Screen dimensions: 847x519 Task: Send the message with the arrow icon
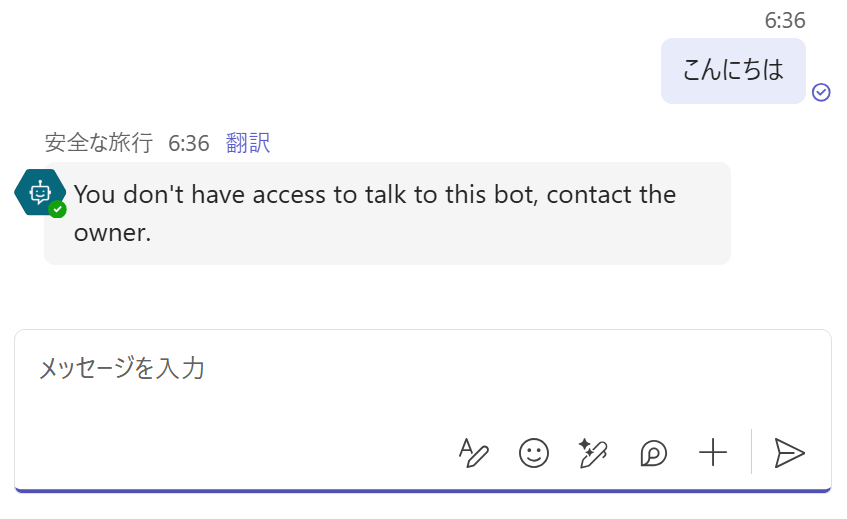tap(789, 453)
